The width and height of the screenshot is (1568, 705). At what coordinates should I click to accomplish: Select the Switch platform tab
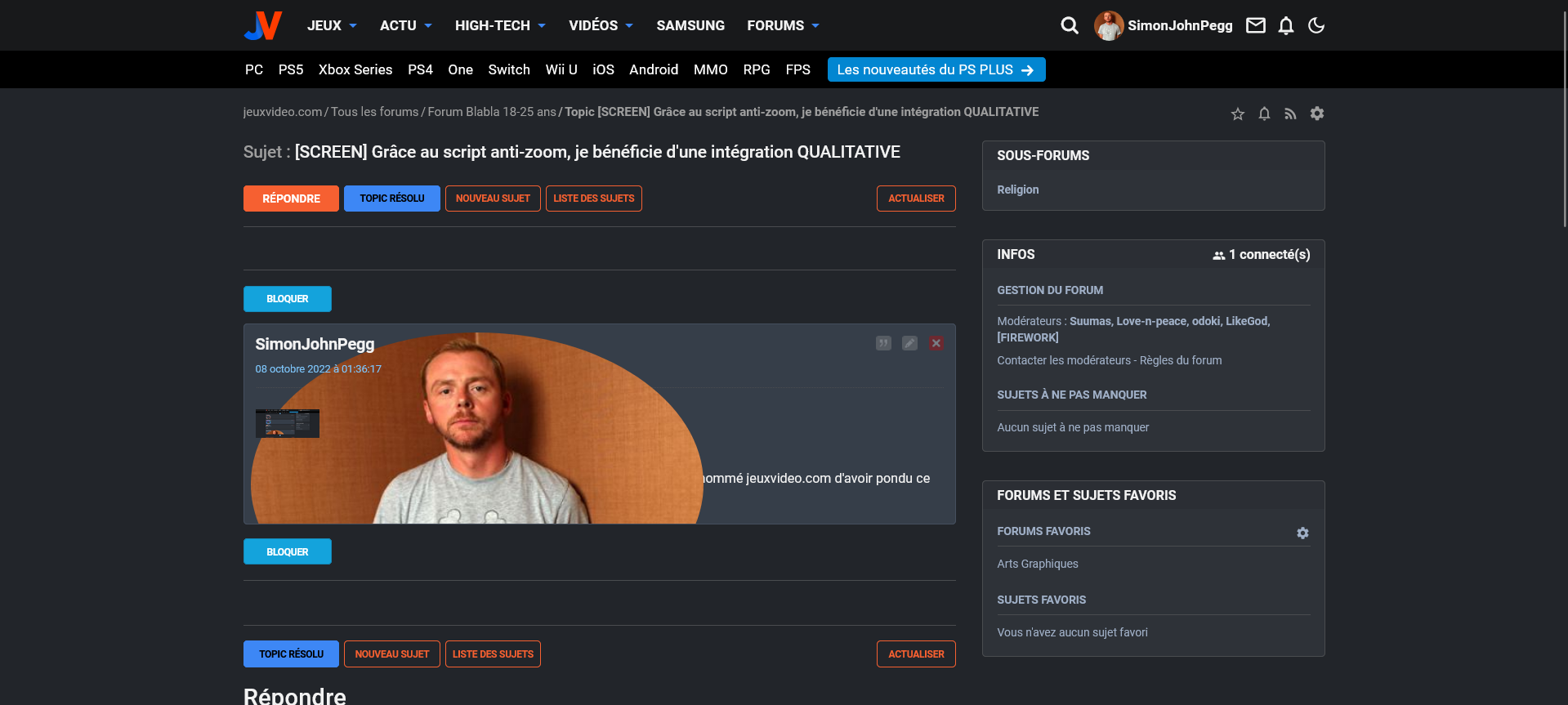[x=508, y=69]
